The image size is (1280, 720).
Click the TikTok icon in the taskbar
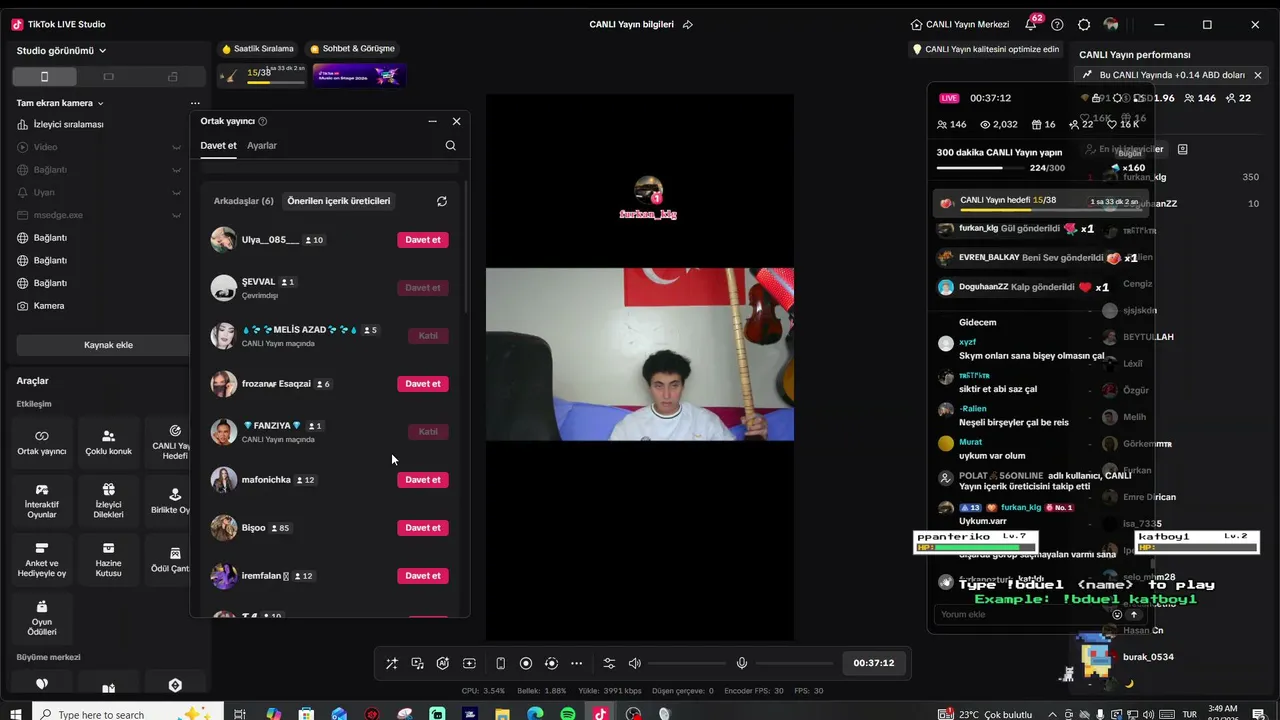(600, 714)
